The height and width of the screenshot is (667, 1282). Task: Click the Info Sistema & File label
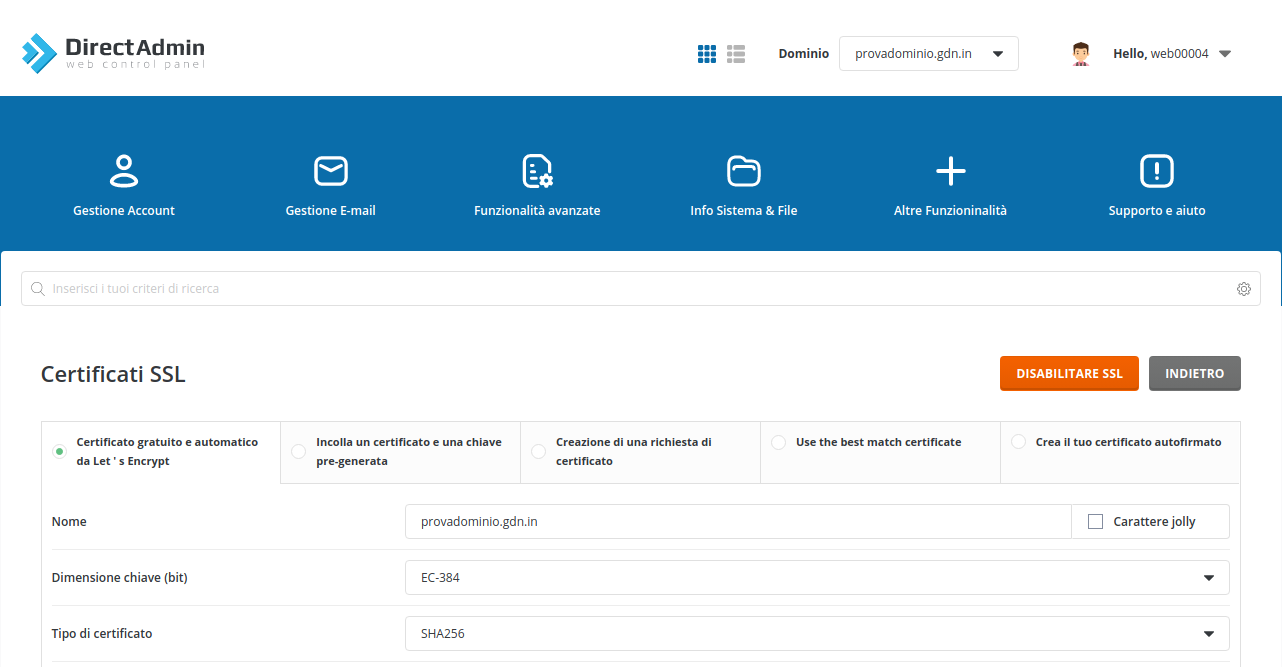coord(744,211)
